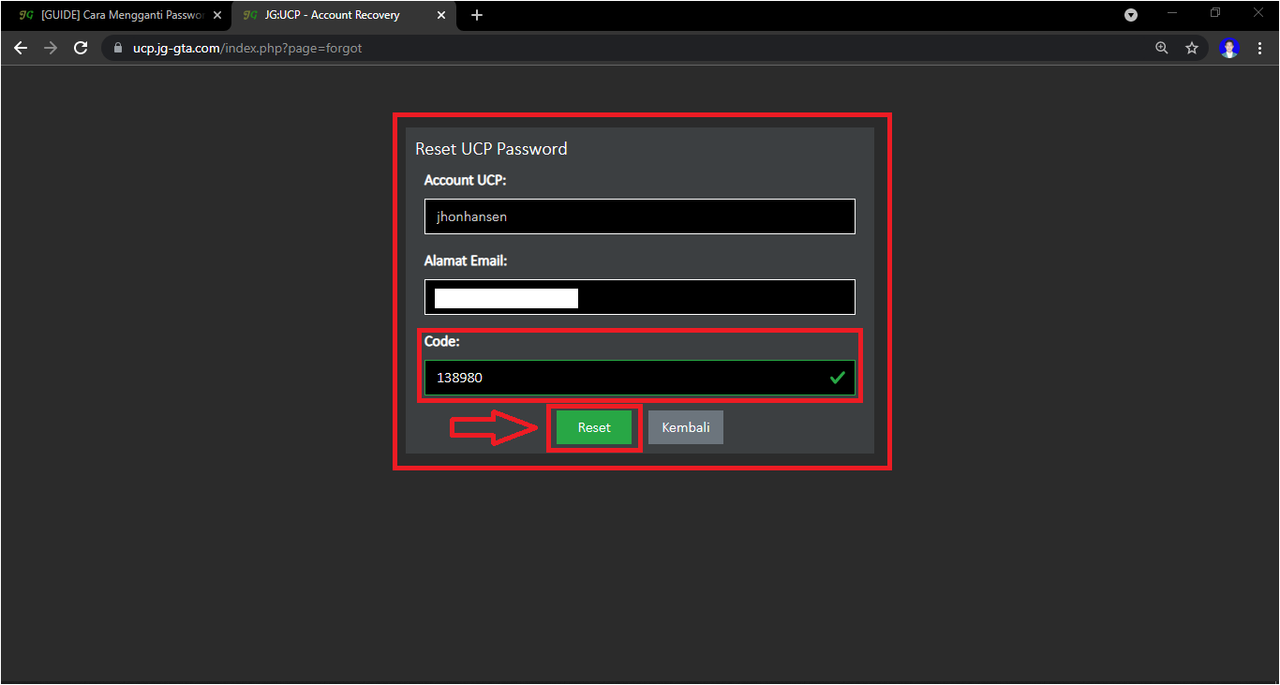This screenshot has width=1280, height=685.
Task: Bookmark this page with the star icon
Action: [x=1192, y=48]
